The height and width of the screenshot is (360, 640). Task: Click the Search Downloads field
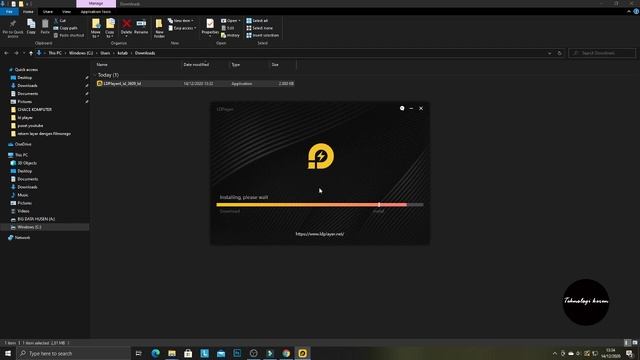[x=602, y=53]
